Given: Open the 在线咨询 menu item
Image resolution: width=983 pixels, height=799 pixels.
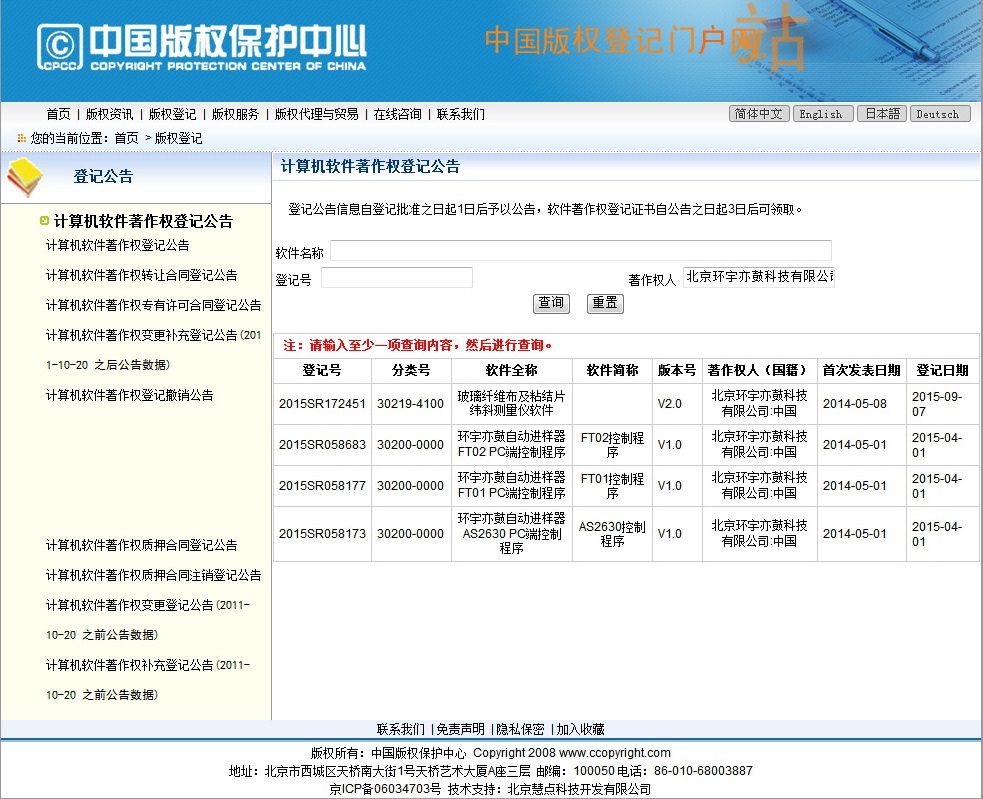Looking at the screenshot, I should pyautogui.click(x=397, y=114).
